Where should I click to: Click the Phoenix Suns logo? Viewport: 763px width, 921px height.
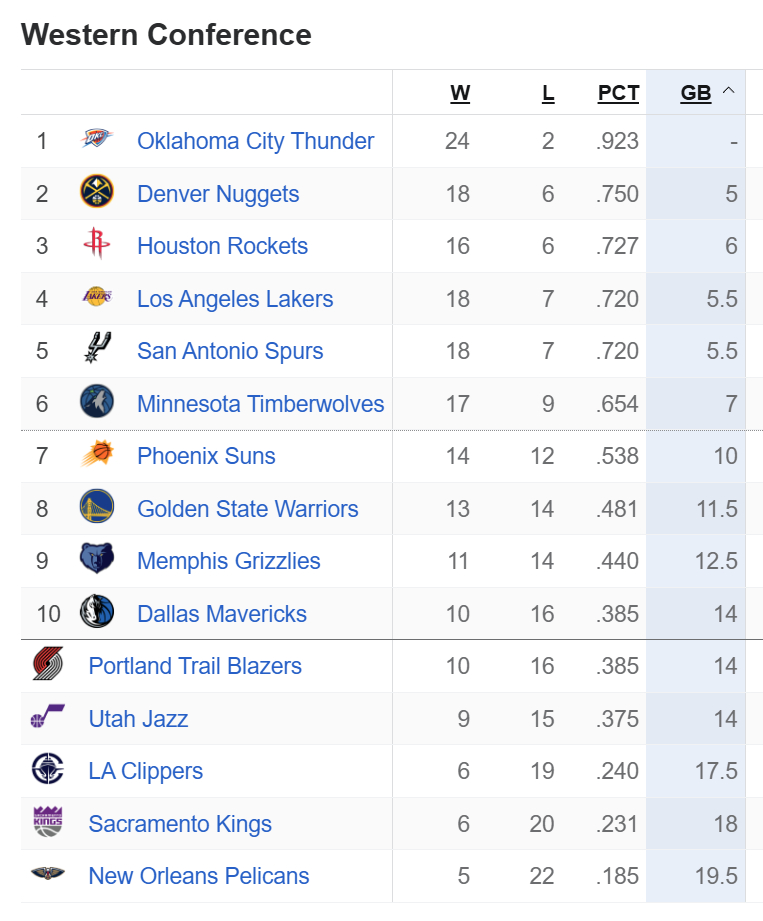[x=97, y=456]
